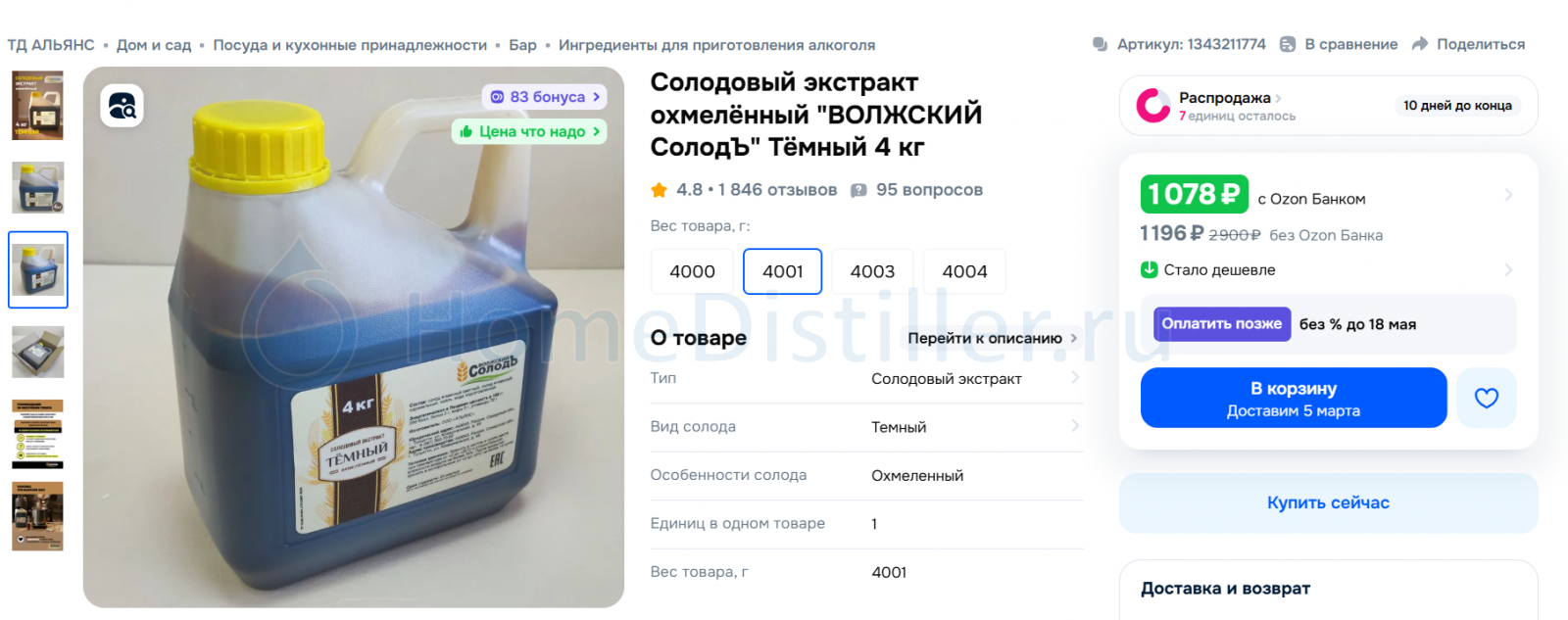Open the first product thumbnail
The image size is (1568, 620).
point(37,105)
